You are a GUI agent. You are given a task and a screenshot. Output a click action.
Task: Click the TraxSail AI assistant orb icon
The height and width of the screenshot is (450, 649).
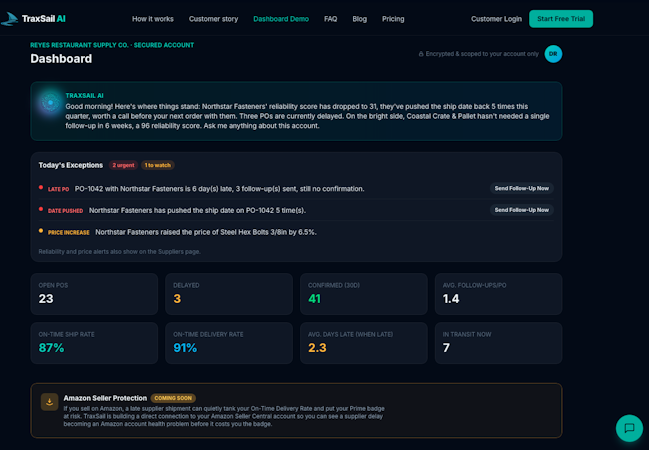click(x=50, y=102)
